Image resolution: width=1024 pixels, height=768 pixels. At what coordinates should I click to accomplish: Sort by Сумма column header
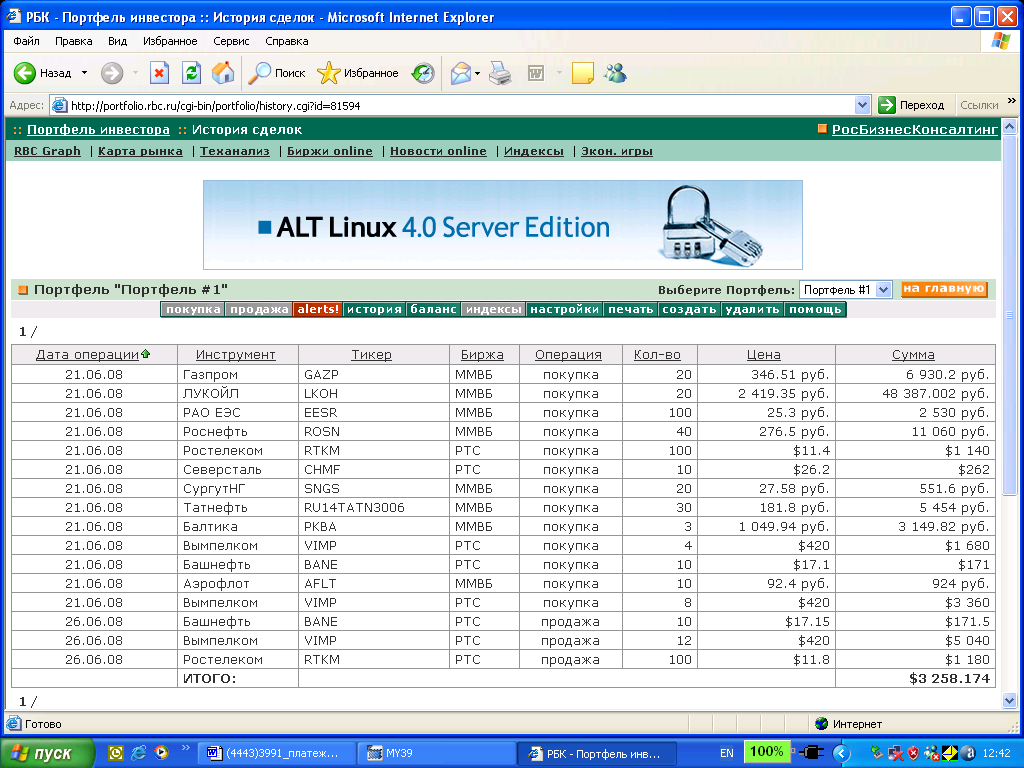(x=914, y=355)
